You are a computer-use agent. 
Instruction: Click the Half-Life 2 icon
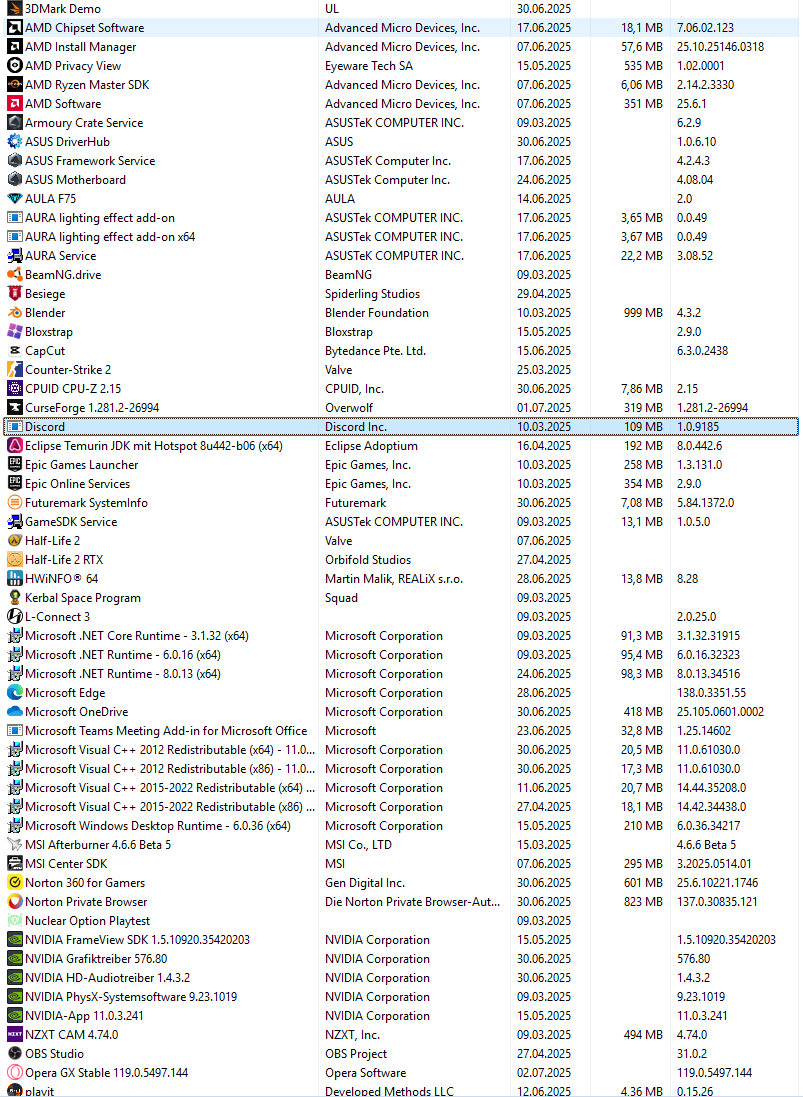pyautogui.click(x=15, y=541)
